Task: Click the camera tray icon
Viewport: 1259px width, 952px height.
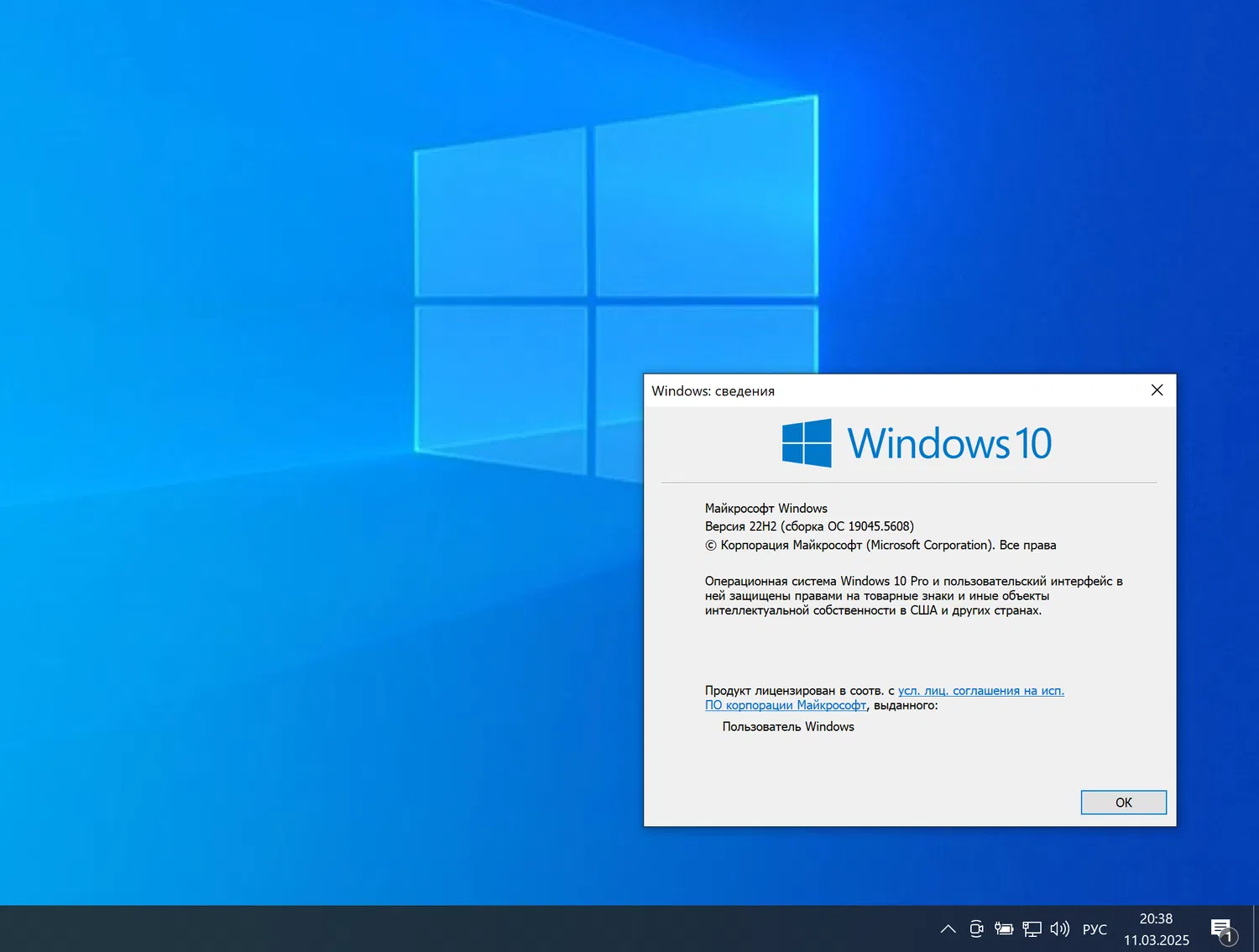Action: 976,928
